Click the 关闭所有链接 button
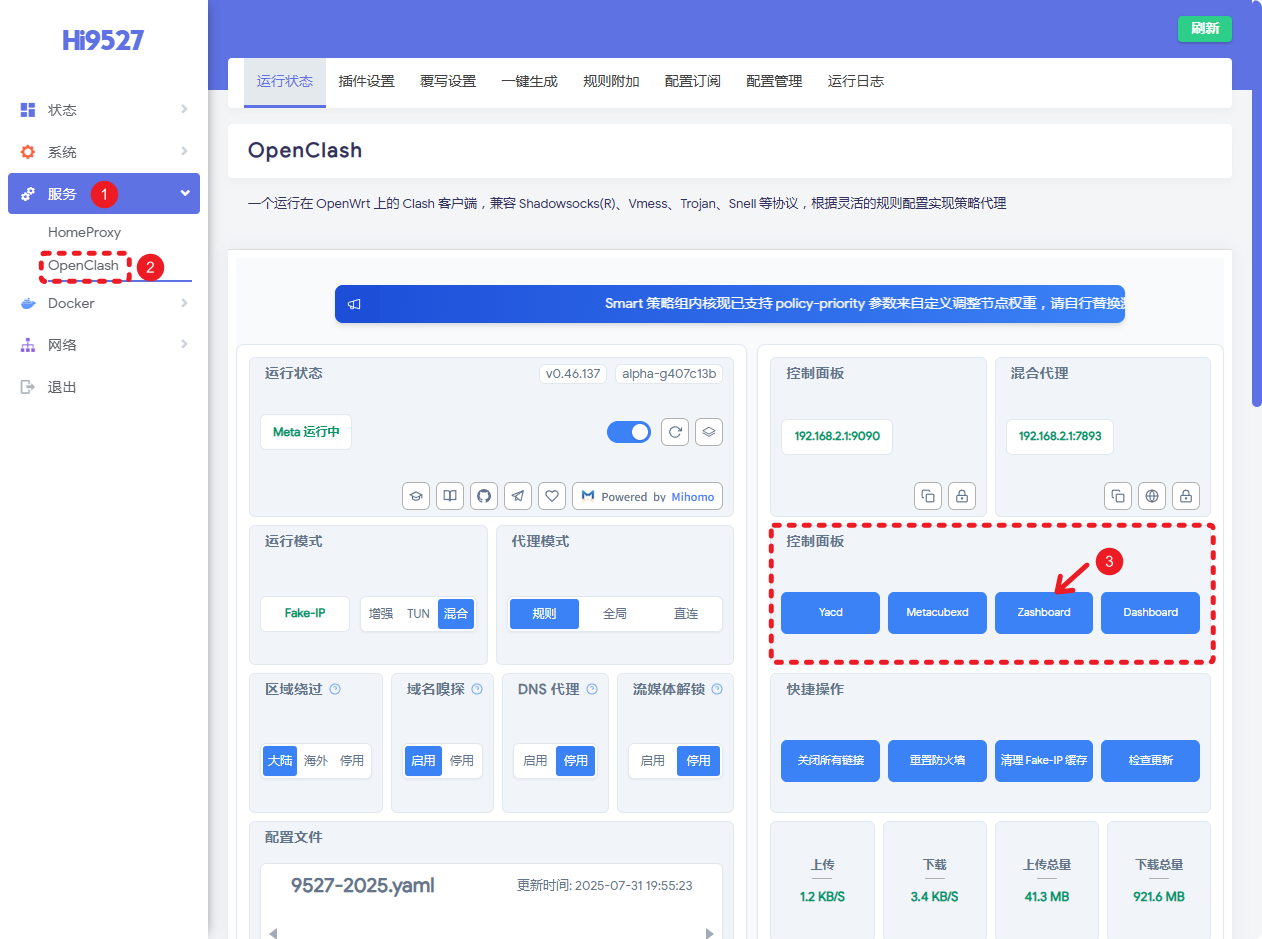The width and height of the screenshot is (1262, 939). pos(830,761)
